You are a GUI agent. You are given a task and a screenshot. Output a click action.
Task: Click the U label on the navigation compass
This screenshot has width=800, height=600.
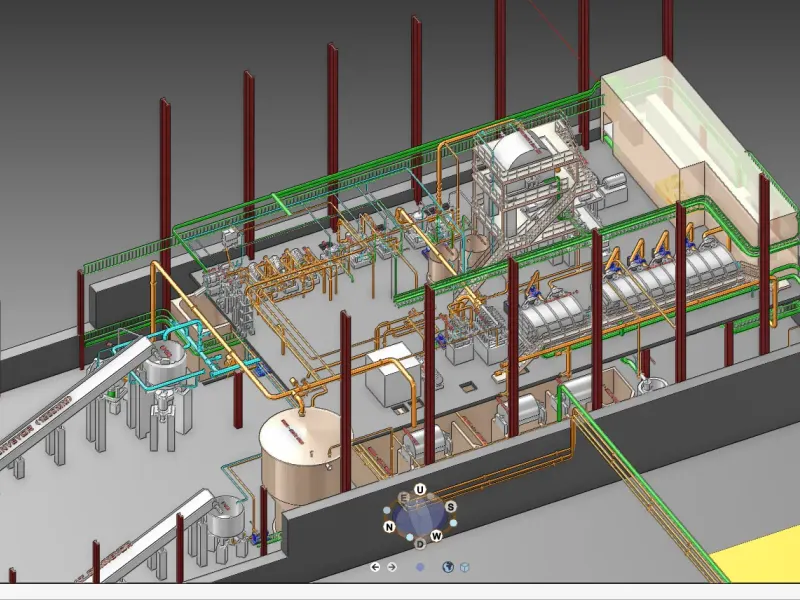(x=420, y=489)
